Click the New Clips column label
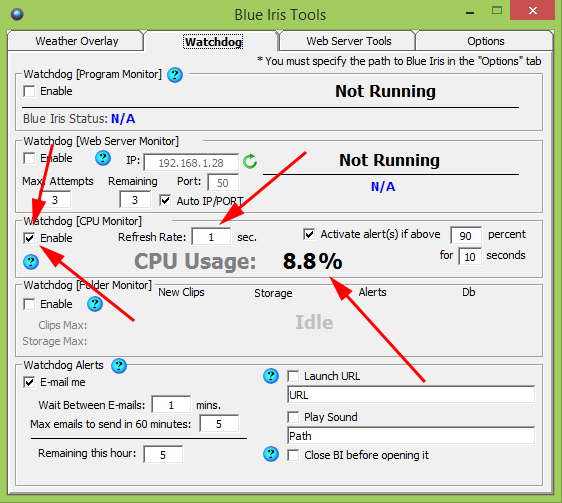Viewport: 562px width, 503px height. pyautogui.click(x=181, y=292)
